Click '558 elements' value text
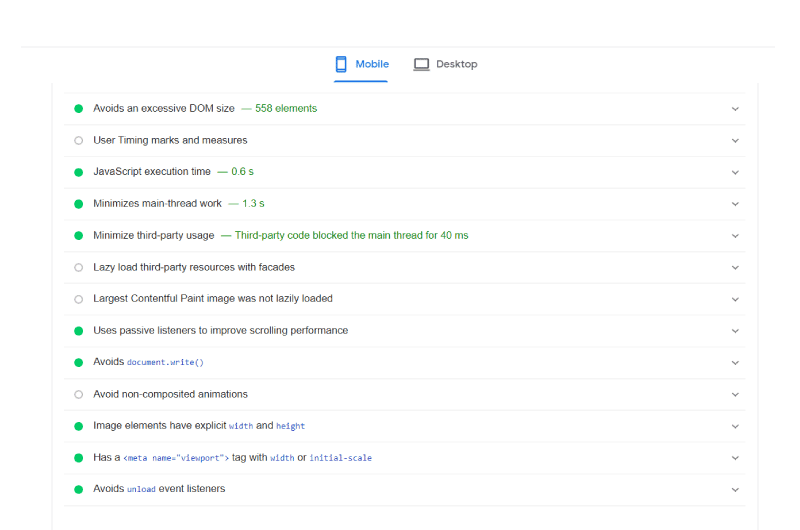Screen dimensions: 800x530 pyautogui.click(x=286, y=108)
